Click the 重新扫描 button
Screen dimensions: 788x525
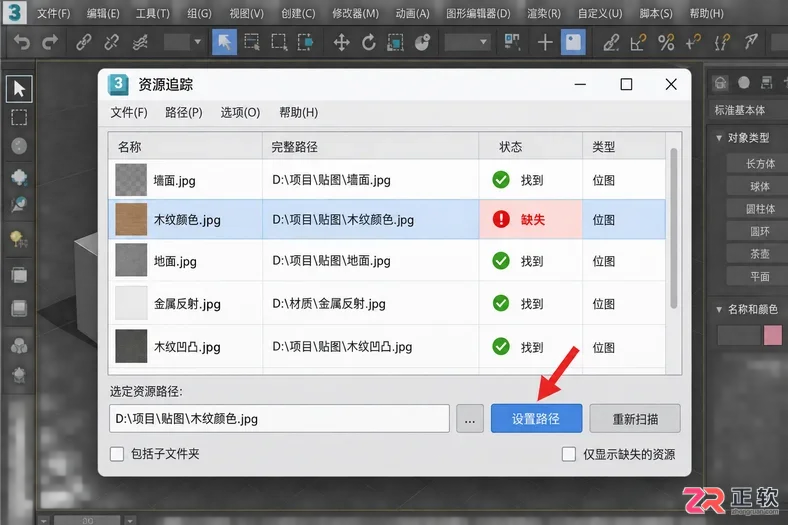click(635, 418)
